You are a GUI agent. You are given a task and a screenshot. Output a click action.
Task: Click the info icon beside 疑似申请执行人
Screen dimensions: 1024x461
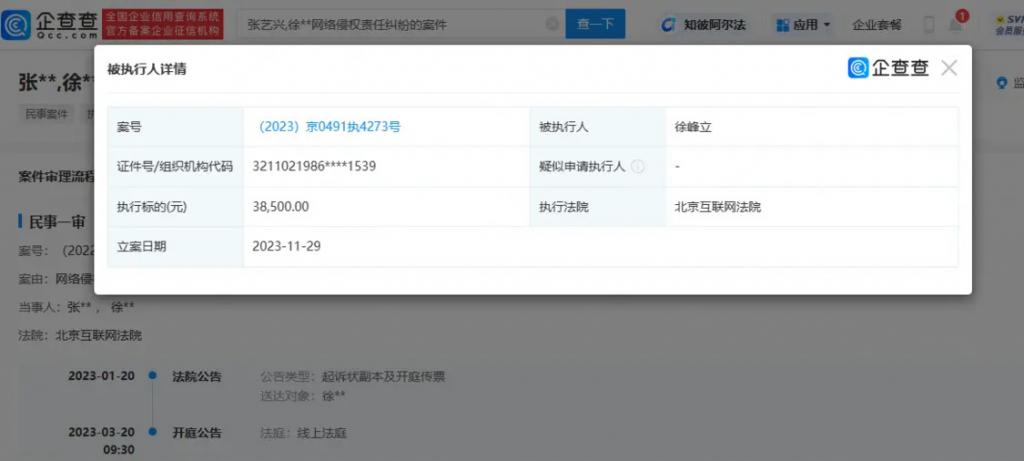[x=637, y=167]
